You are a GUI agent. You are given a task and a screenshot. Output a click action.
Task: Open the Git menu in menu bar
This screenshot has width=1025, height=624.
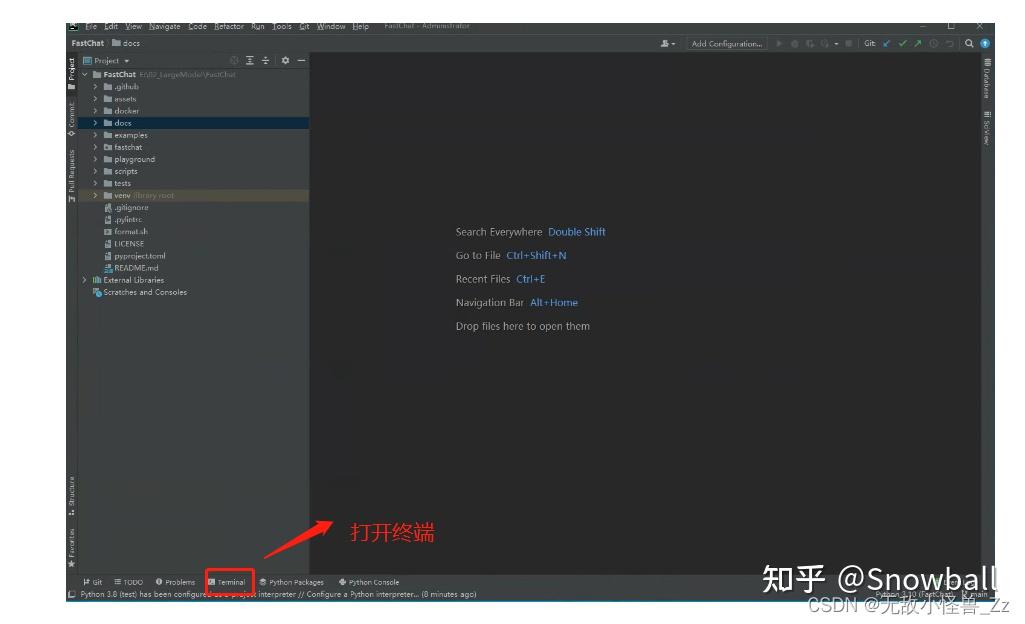[304, 26]
